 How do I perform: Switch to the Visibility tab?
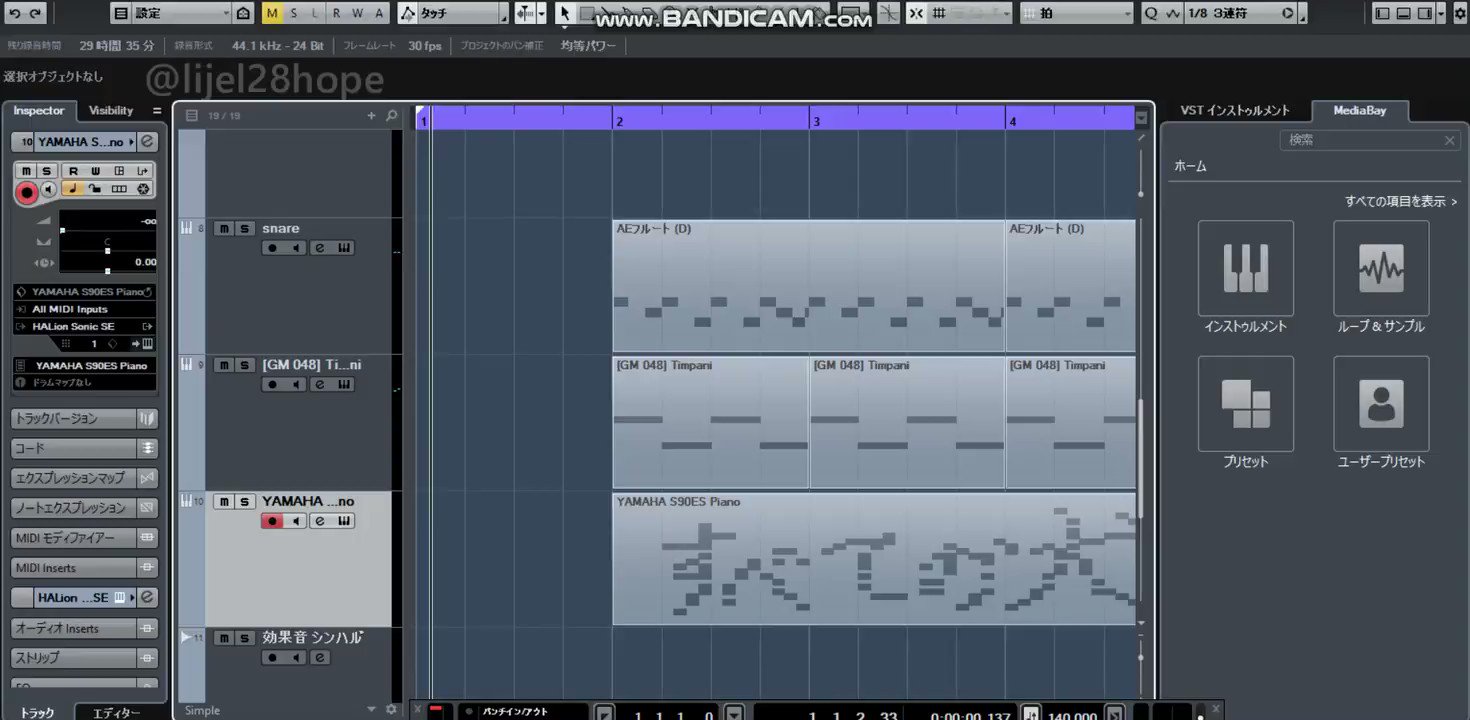click(x=111, y=111)
